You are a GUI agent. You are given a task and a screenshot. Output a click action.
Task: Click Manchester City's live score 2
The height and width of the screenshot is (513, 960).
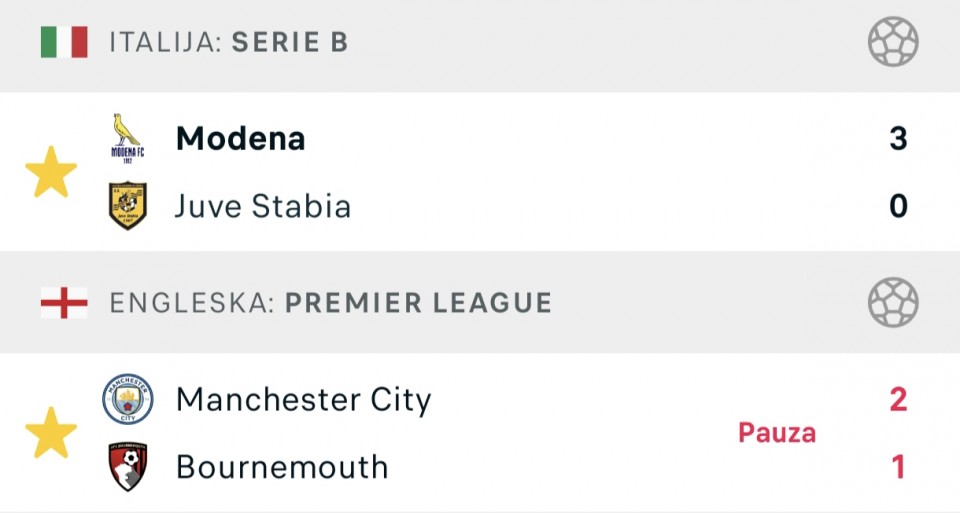898,400
